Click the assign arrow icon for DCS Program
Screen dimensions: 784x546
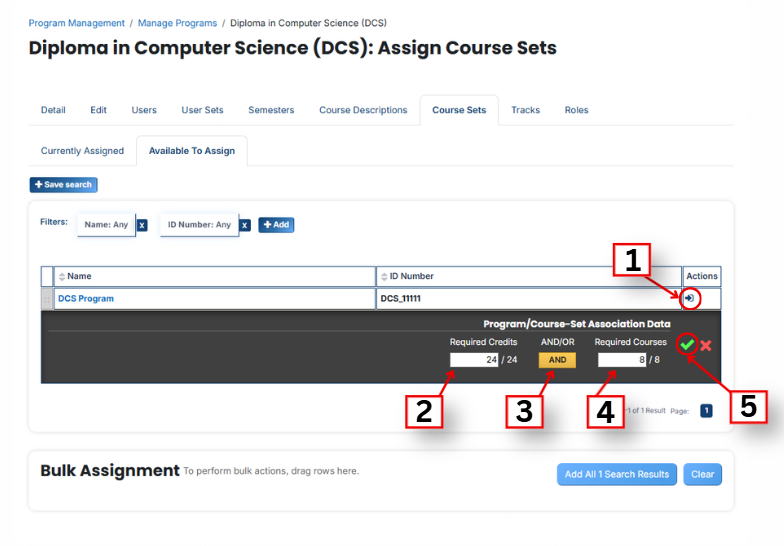pos(690,298)
